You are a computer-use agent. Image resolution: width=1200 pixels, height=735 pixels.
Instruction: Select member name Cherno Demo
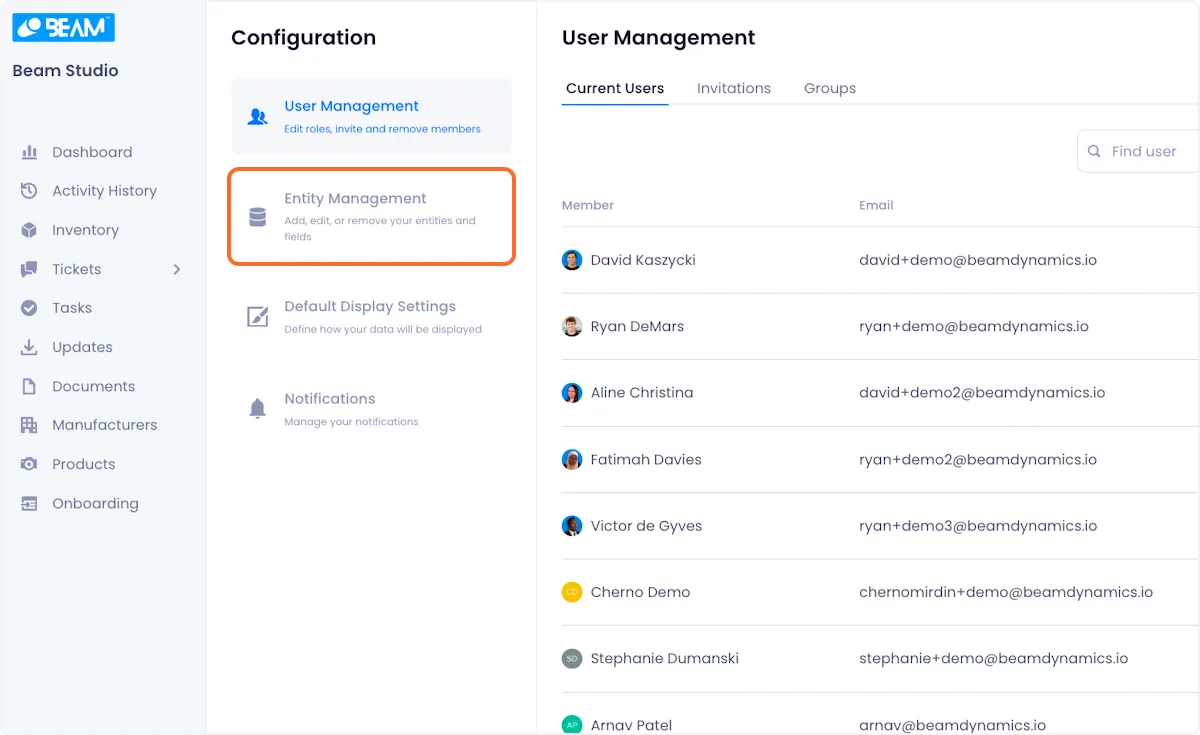(641, 592)
